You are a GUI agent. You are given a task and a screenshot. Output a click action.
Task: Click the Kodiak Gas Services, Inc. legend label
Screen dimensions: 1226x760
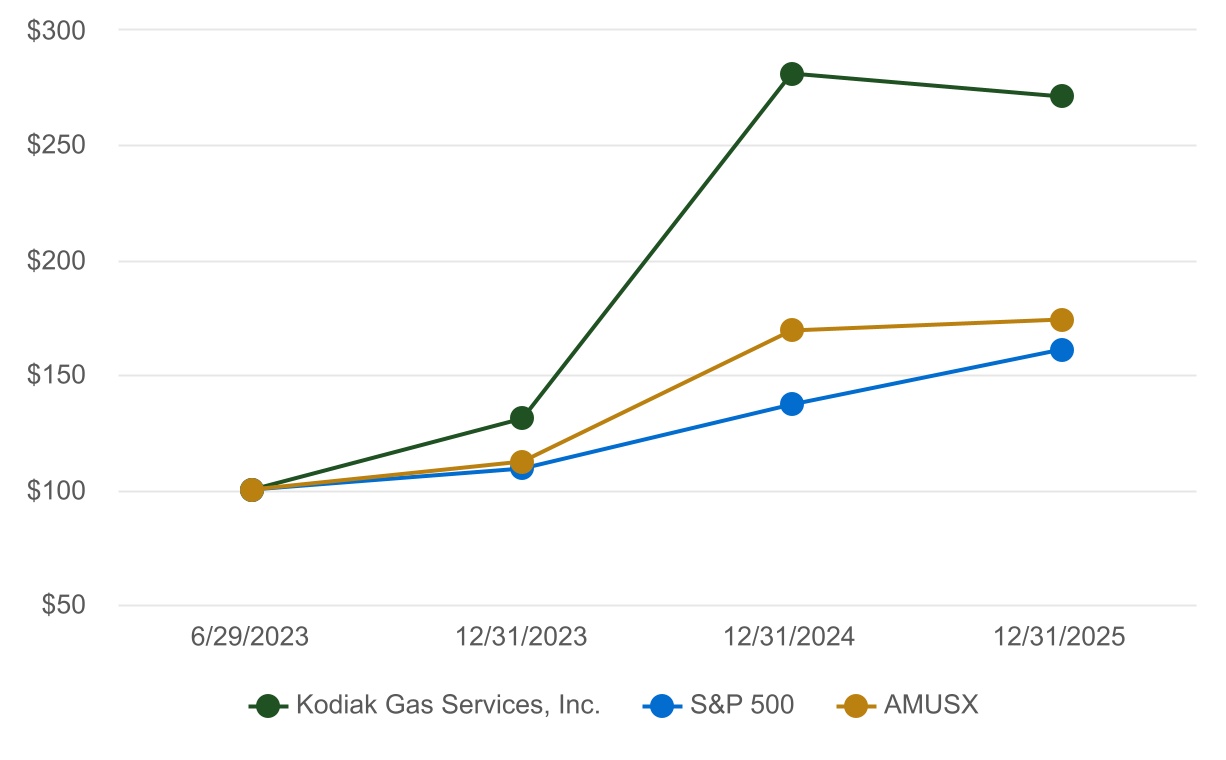pyautogui.click(x=448, y=706)
